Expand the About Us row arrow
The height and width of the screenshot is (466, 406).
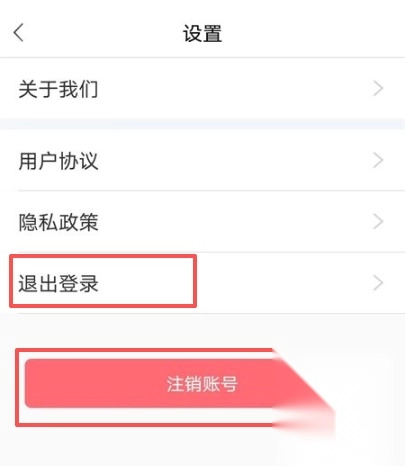(378, 89)
